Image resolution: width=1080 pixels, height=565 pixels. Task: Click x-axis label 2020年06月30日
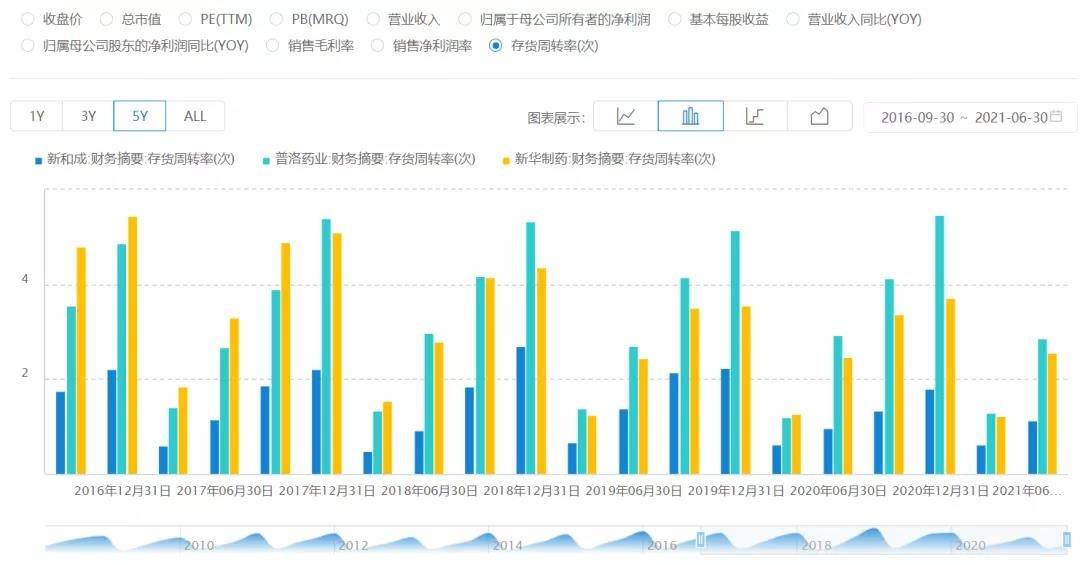point(838,491)
